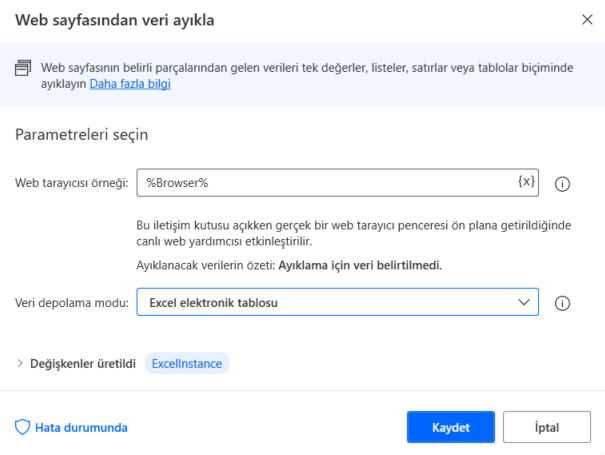Click the Web tarayıcısı örneği label
This screenshot has width=605, height=455.
point(71,183)
